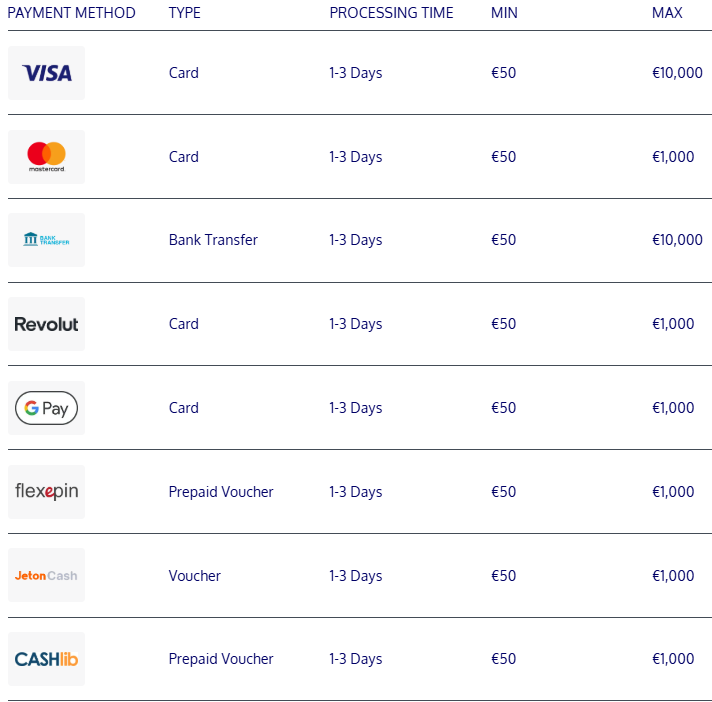Click the MIN column header
Screen dimensions: 712x702
tap(504, 13)
